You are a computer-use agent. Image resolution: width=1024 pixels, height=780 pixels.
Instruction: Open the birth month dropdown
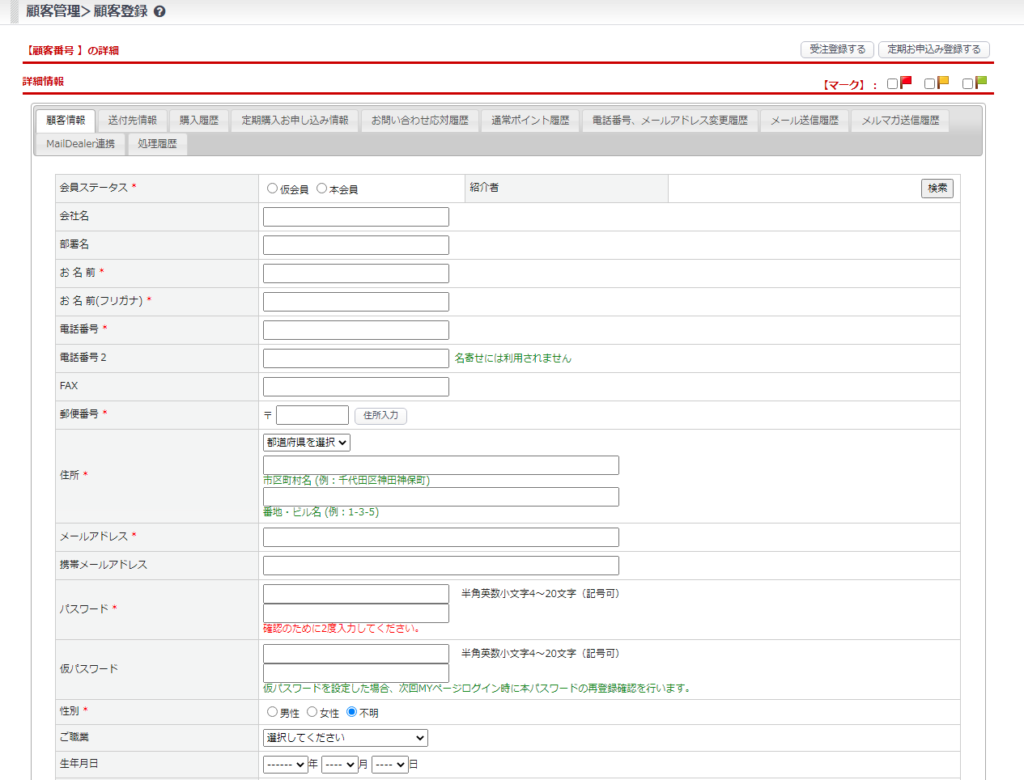[339, 765]
